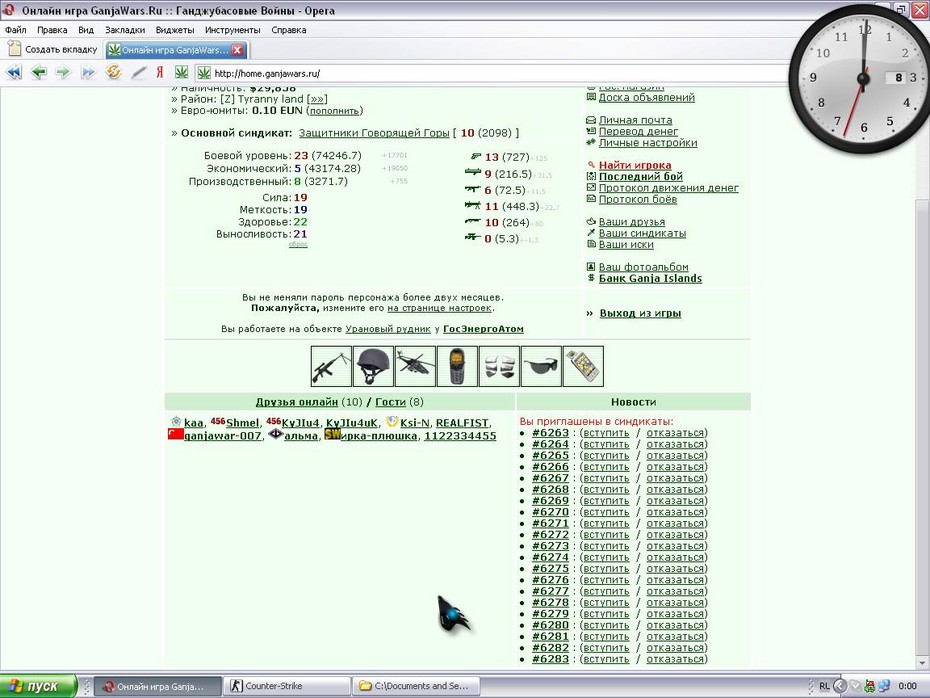Open на странице настроек link
930x698 pixels.
pos(439,308)
